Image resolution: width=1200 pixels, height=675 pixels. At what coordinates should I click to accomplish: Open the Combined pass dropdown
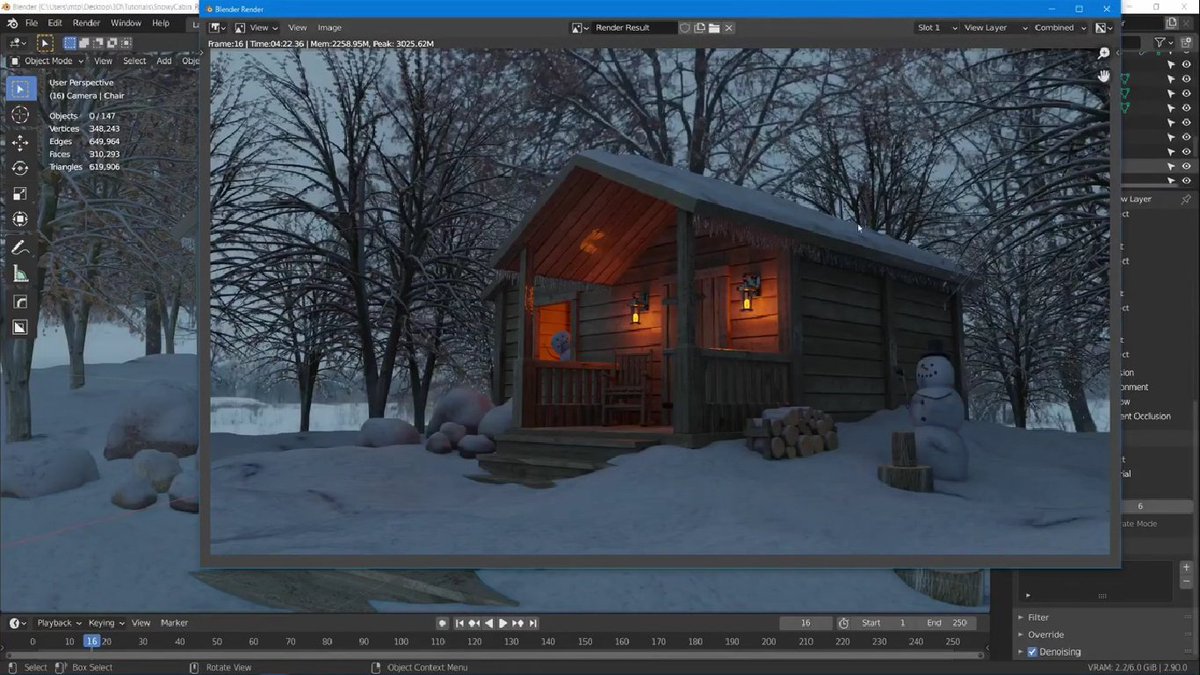pos(1060,28)
